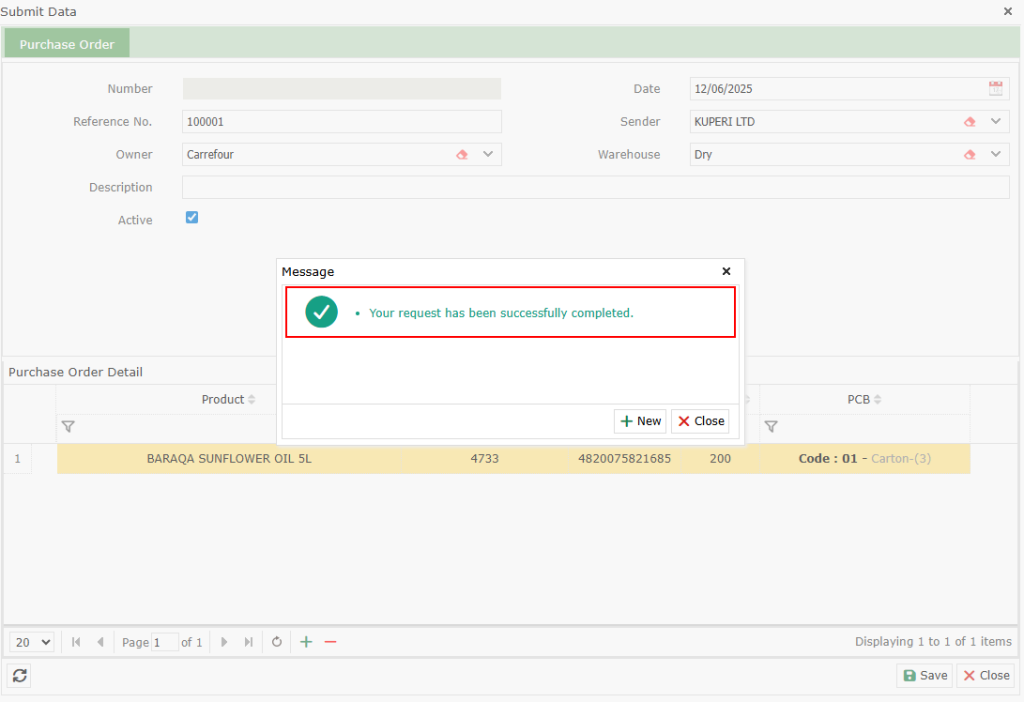Select the Purchase Order tab
The width and height of the screenshot is (1024, 702).
pos(67,44)
